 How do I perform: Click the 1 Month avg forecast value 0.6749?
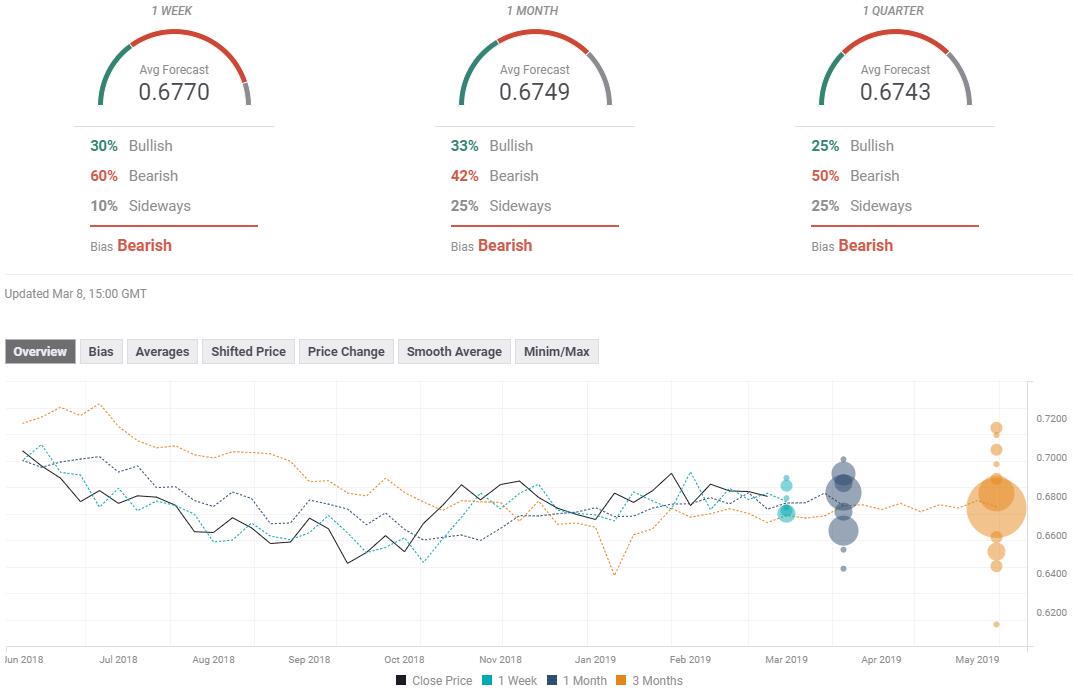pos(534,92)
